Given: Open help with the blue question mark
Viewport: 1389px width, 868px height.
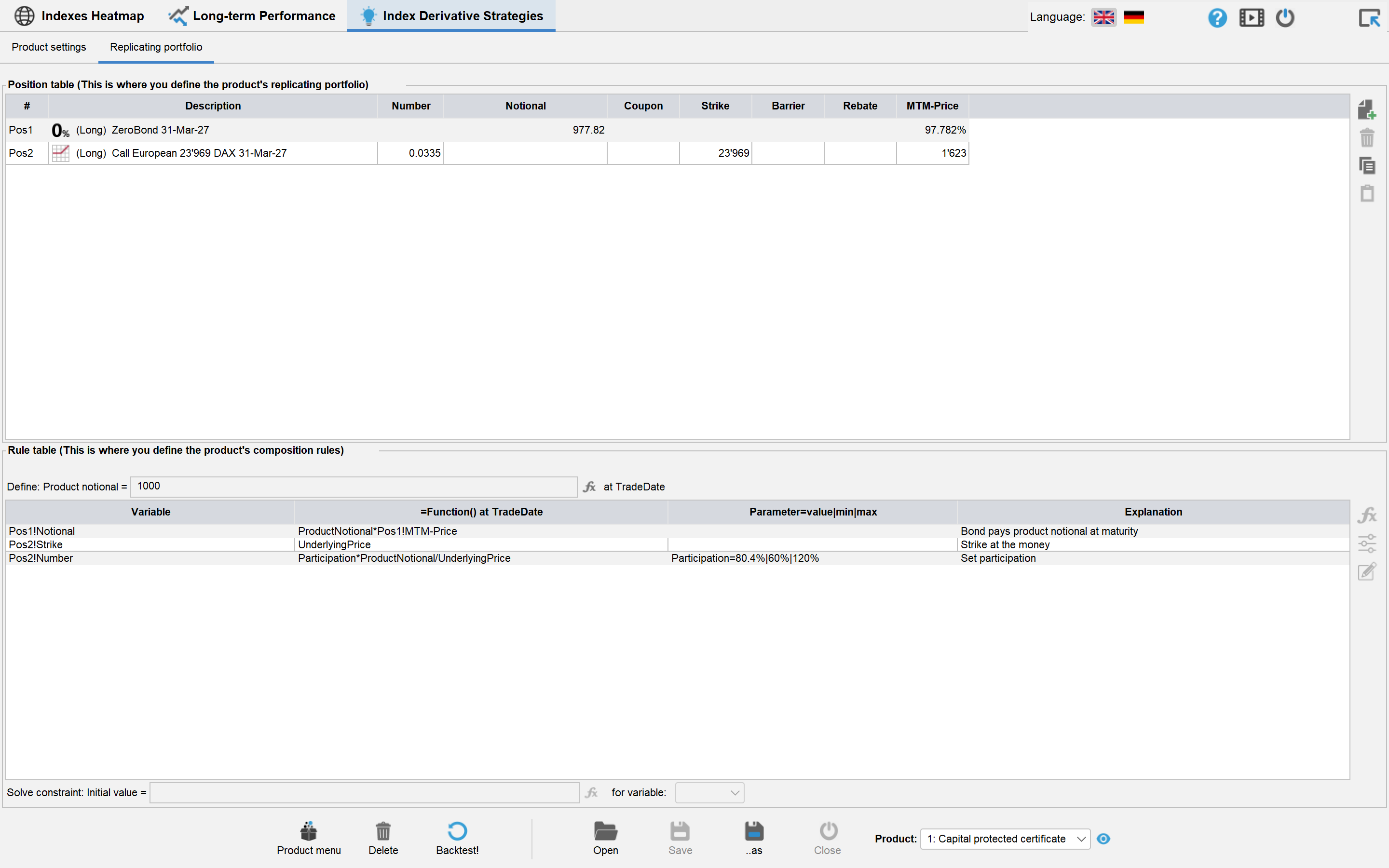Looking at the screenshot, I should click(1217, 17).
